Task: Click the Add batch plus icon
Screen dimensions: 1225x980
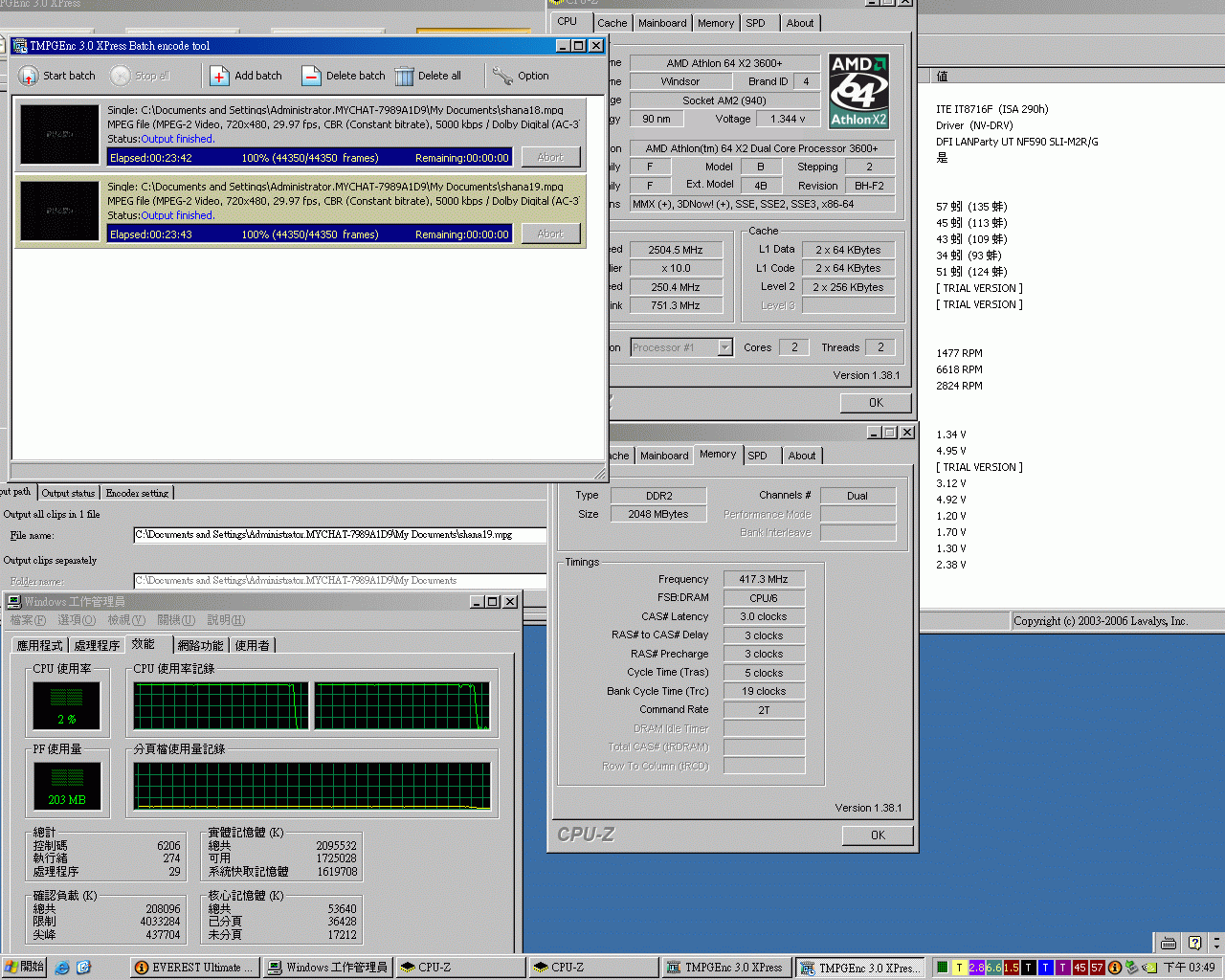Action: click(x=219, y=76)
